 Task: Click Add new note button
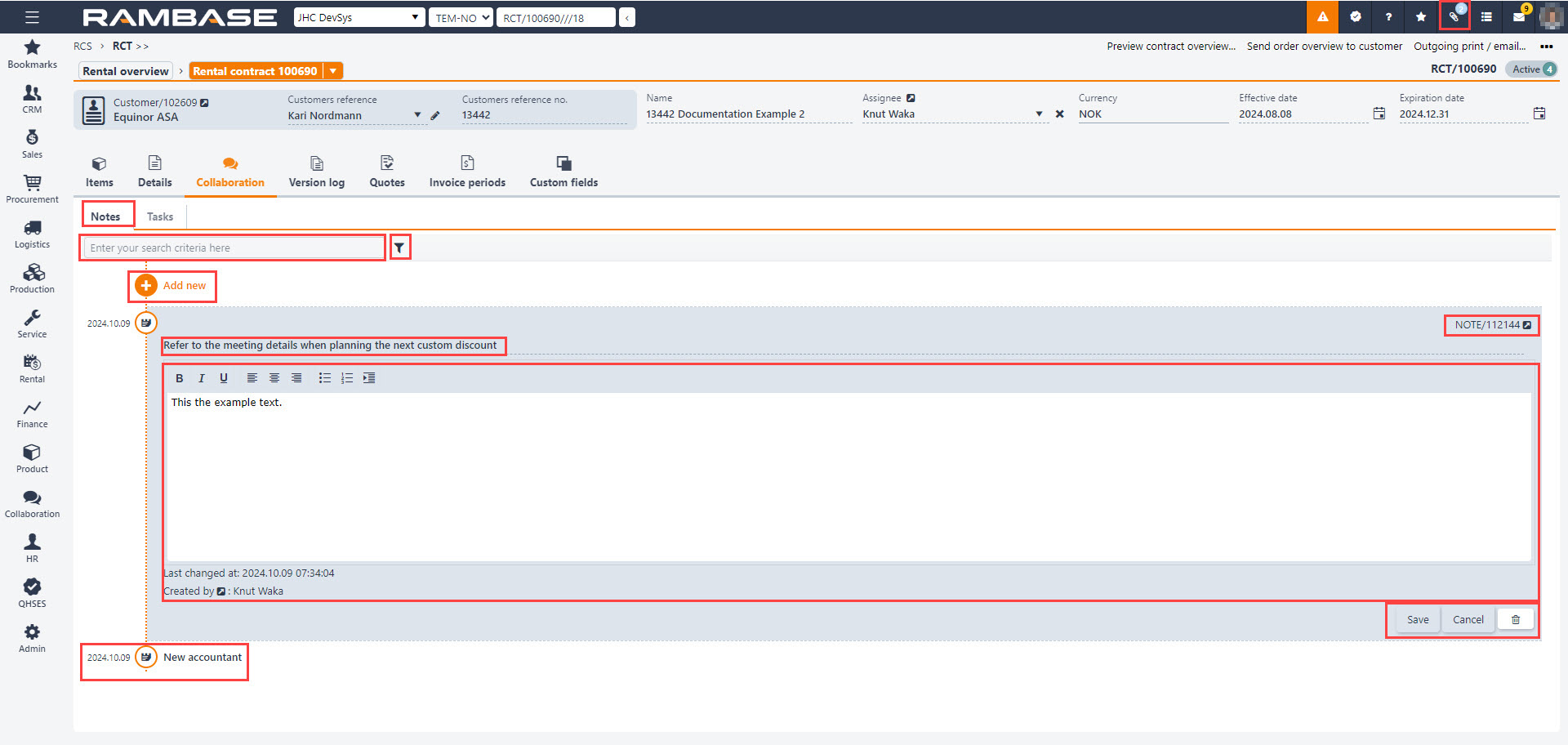172,286
